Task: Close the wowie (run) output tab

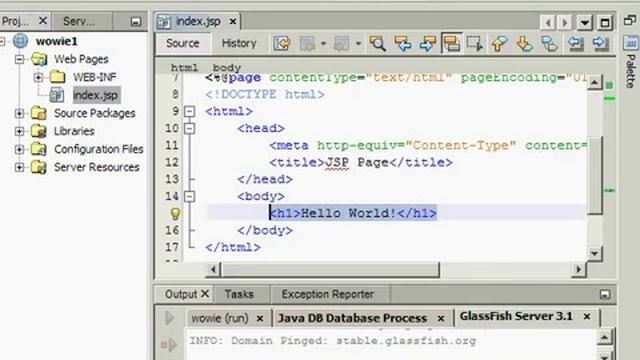Action: point(260,318)
